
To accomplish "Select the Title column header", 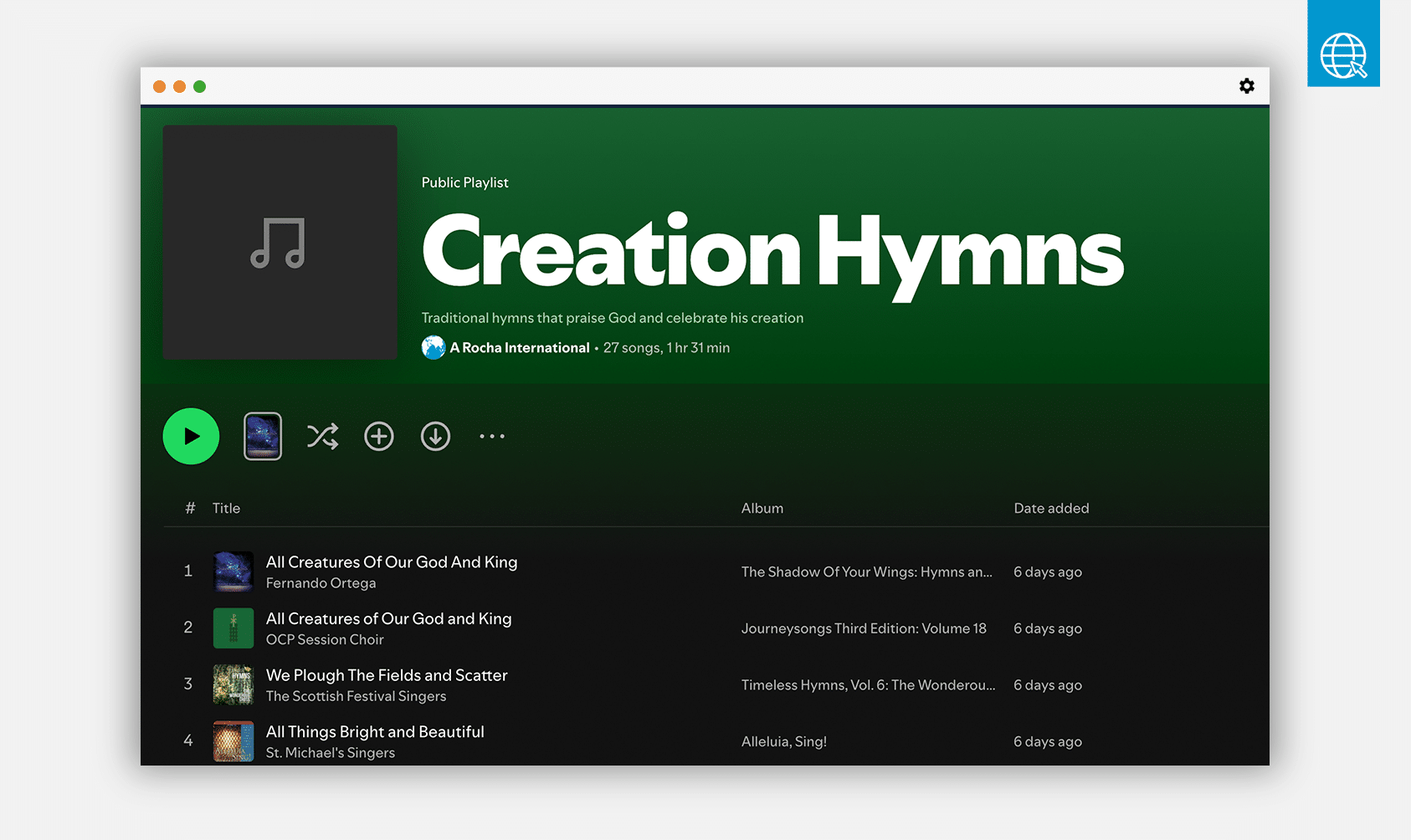I will tap(226, 508).
